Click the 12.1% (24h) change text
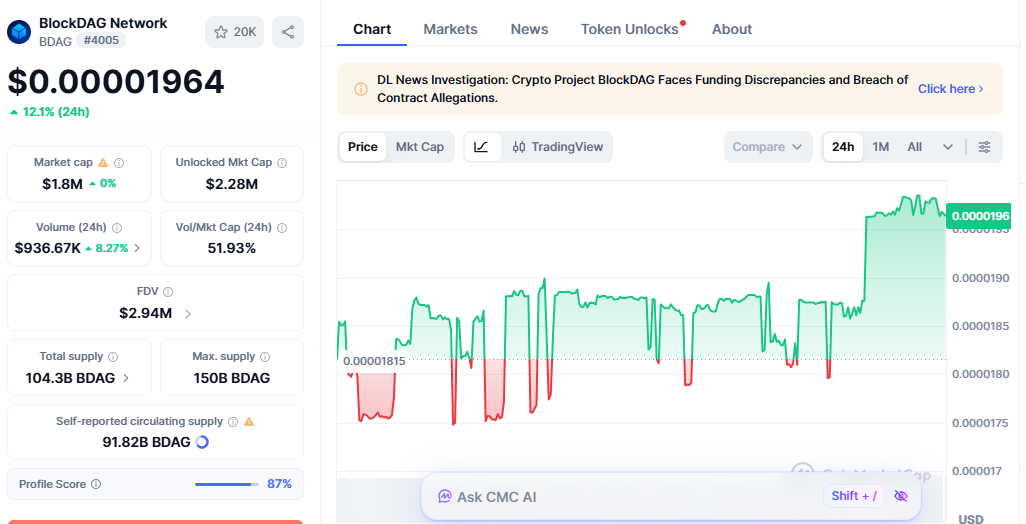This screenshot has height=524, width=1026. pyautogui.click(x=50, y=112)
